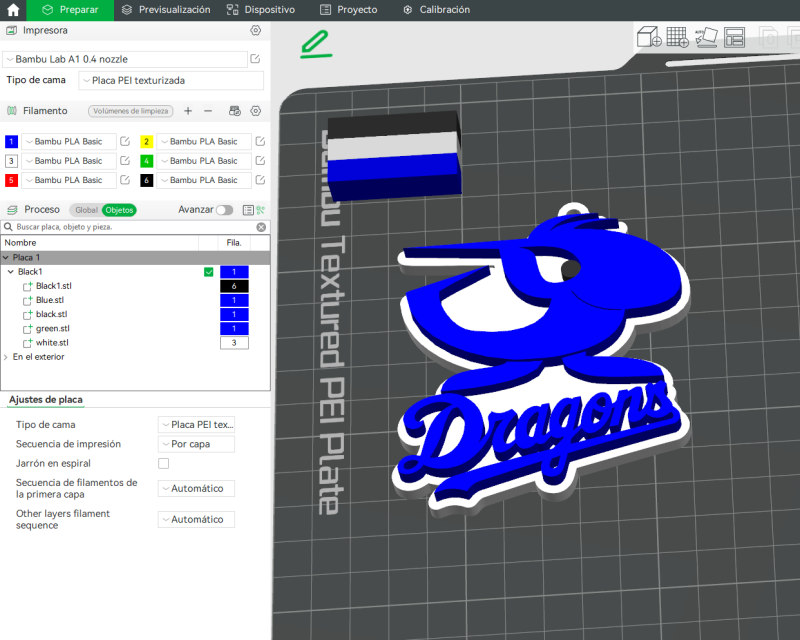Click the Add plate grid icon
Viewport: 800px width, 640px height.
(678, 37)
